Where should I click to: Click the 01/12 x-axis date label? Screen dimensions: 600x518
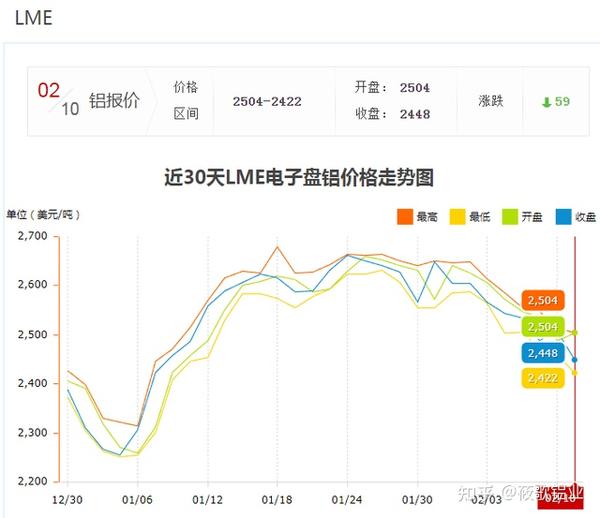tap(207, 500)
